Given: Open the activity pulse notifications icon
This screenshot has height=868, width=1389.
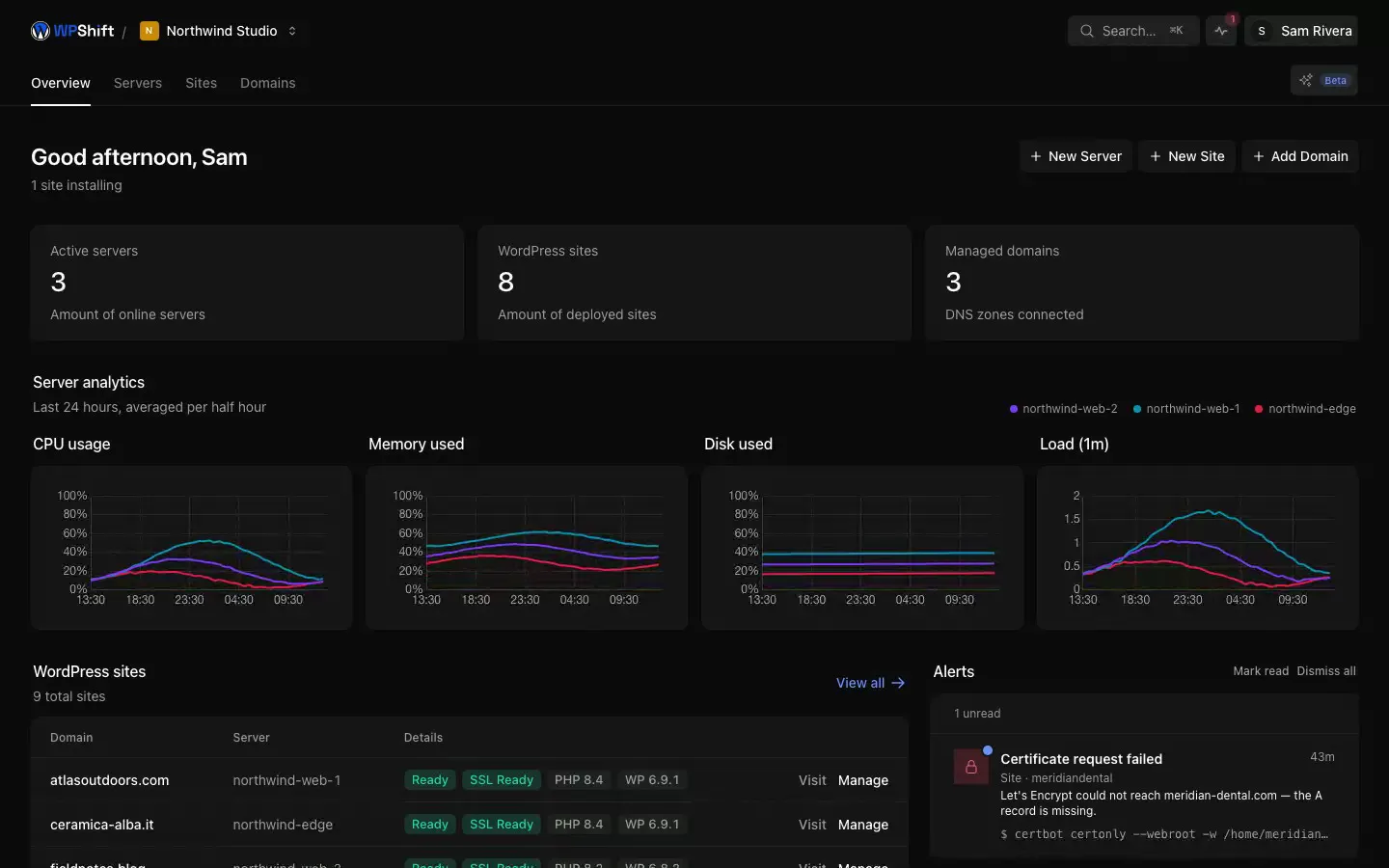Looking at the screenshot, I should (1221, 31).
